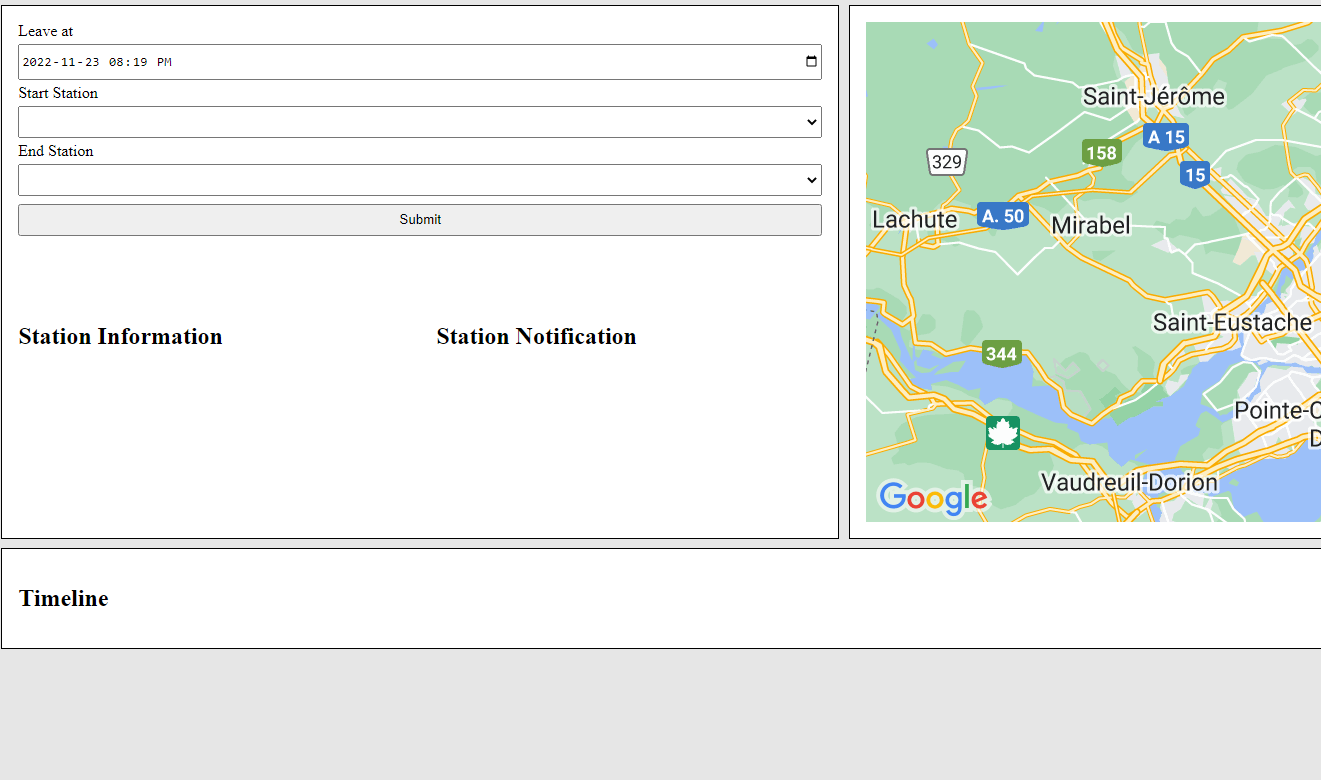Open the End Station dropdown
The height and width of the screenshot is (780, 1321).
(x=420, y=180)
